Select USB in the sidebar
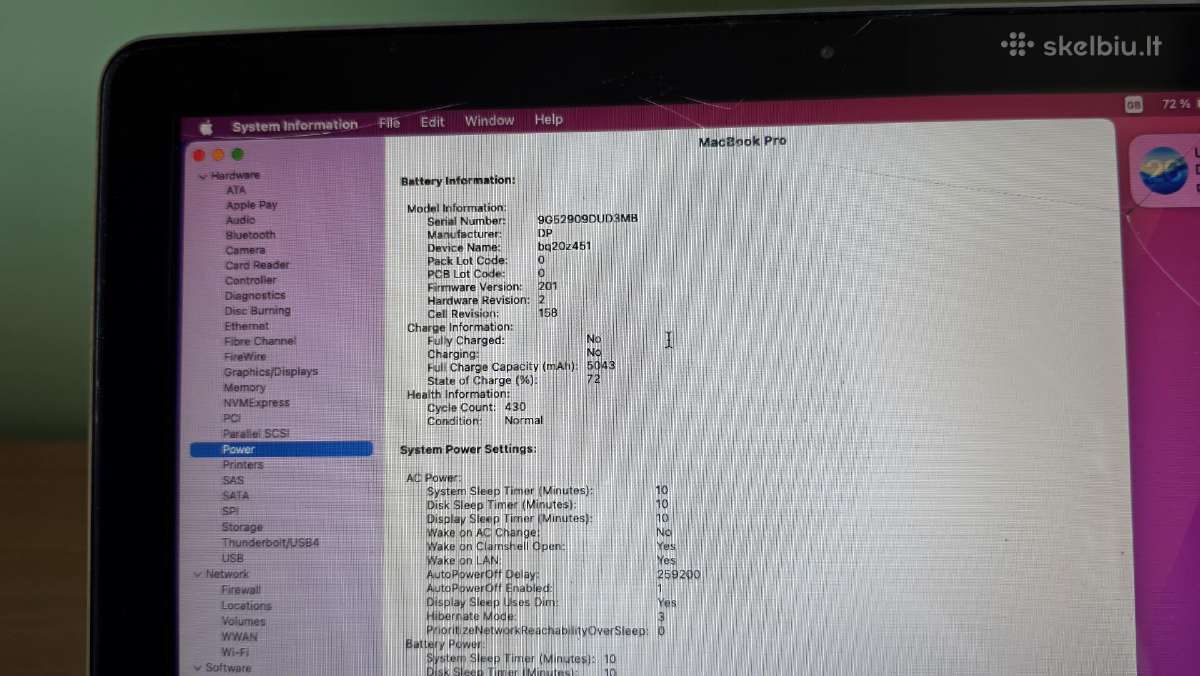 [232, 558]
